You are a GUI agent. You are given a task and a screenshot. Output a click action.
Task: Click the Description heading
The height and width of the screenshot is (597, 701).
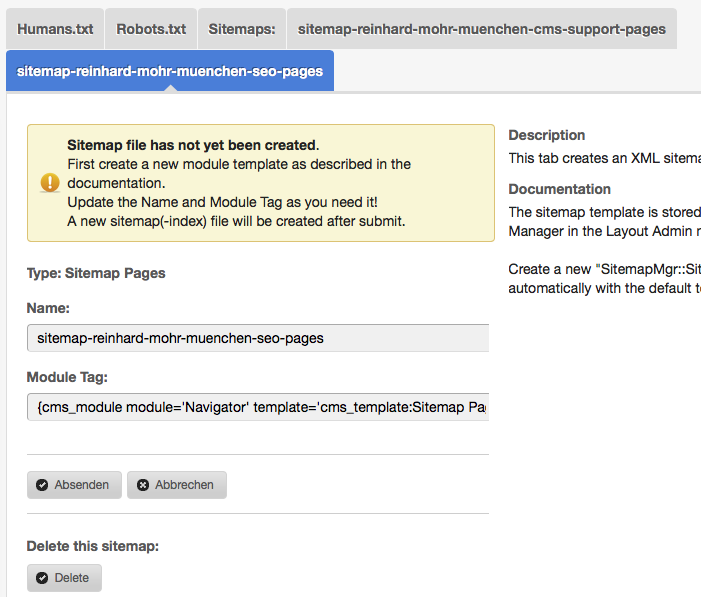click(547, 135)
